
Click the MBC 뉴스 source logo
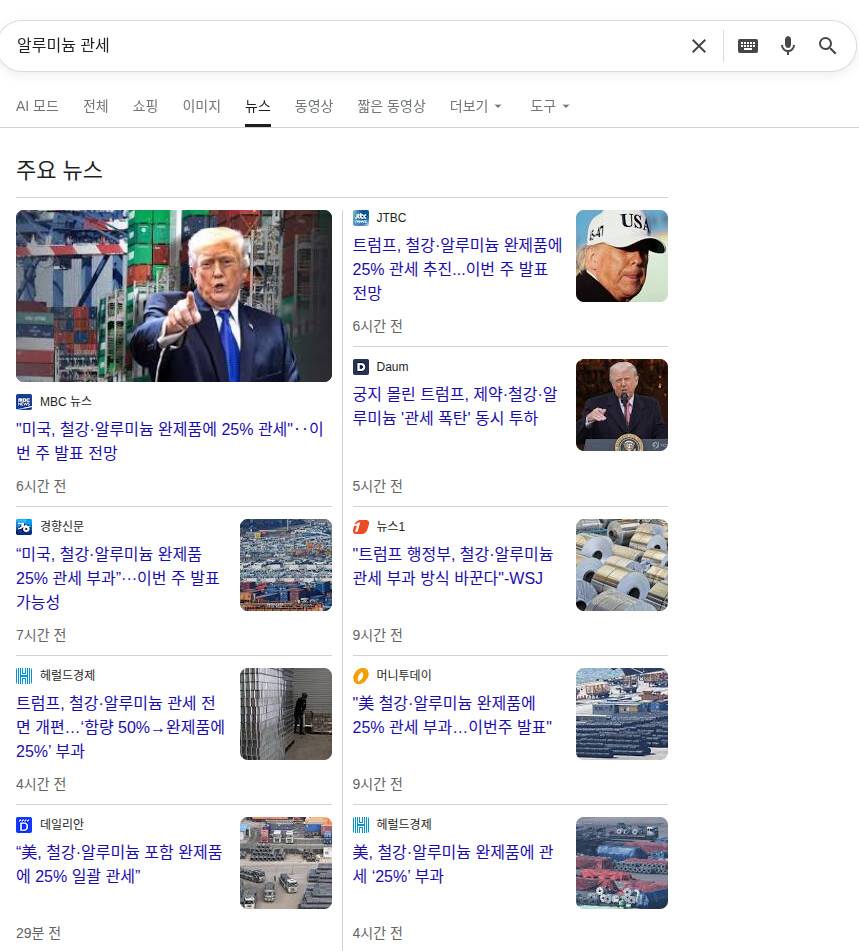pos(24,402)
